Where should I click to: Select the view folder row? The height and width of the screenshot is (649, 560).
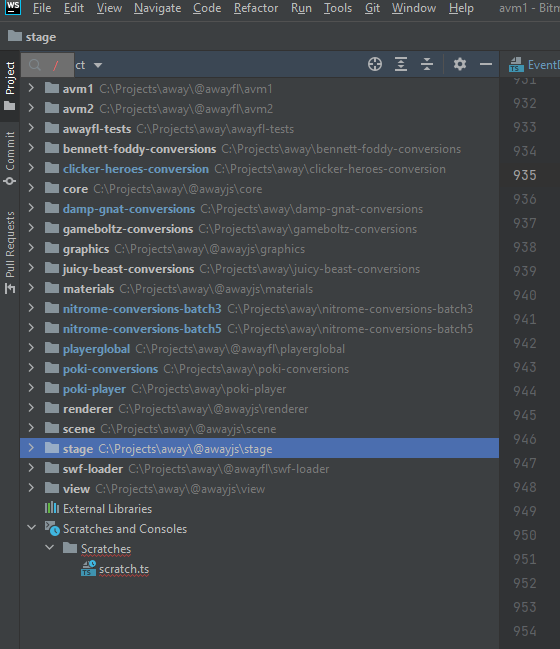tap(260, 488)
